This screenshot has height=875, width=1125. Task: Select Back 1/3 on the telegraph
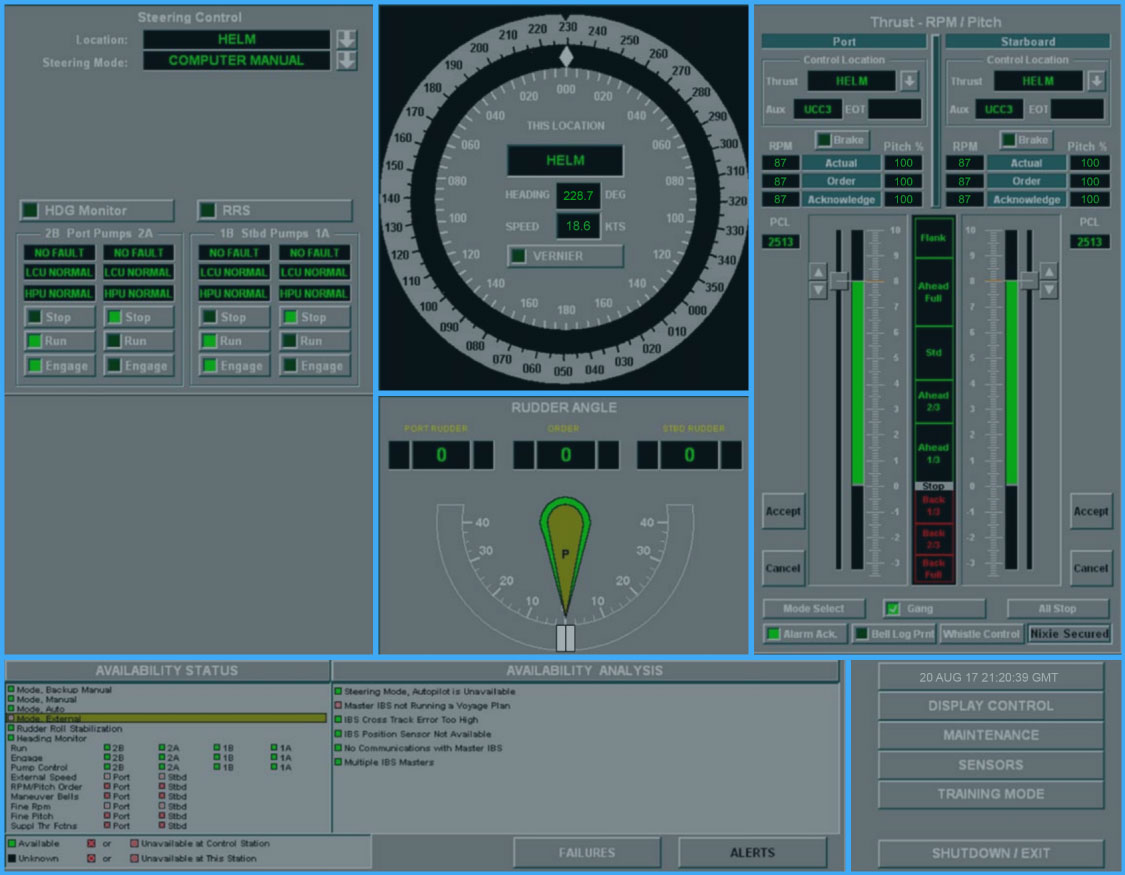pyautogui.click(x=933, y=506)
